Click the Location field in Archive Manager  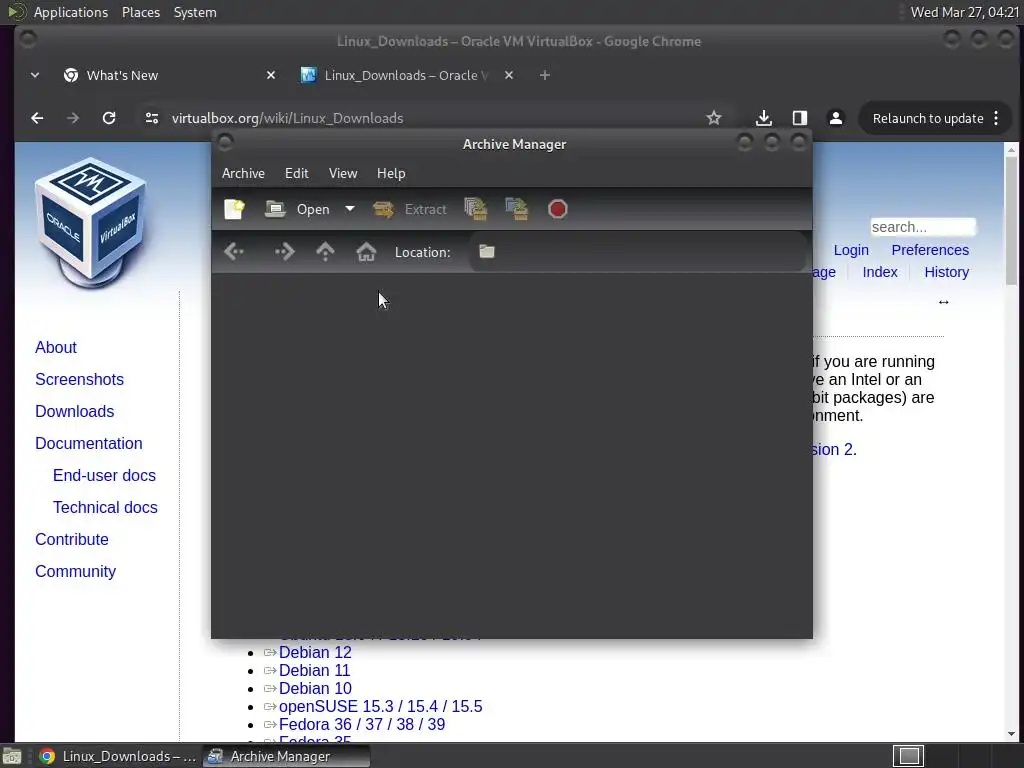[637, 251]
